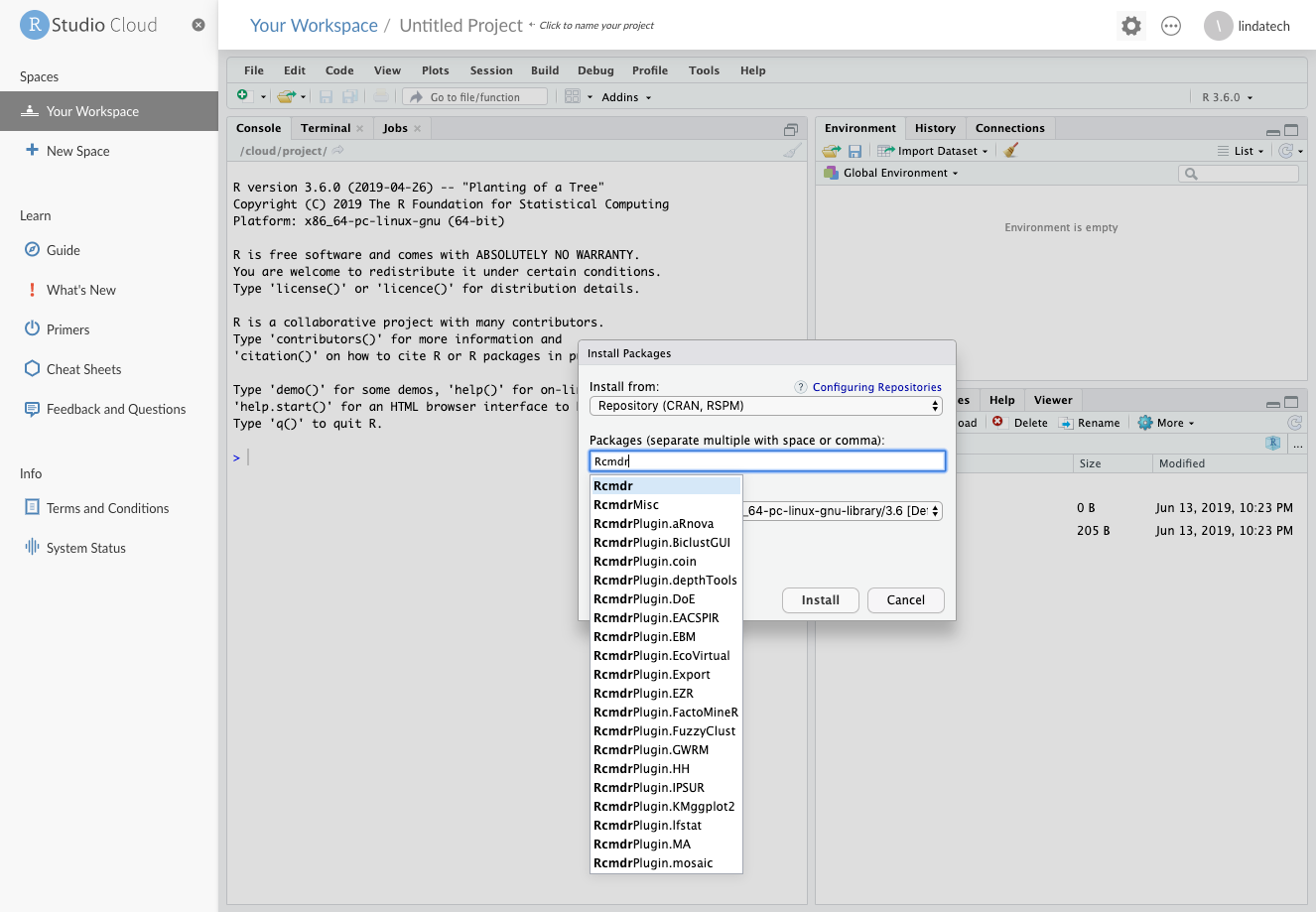
Task: Open the Tools menu
Action: tap(704, 70)
